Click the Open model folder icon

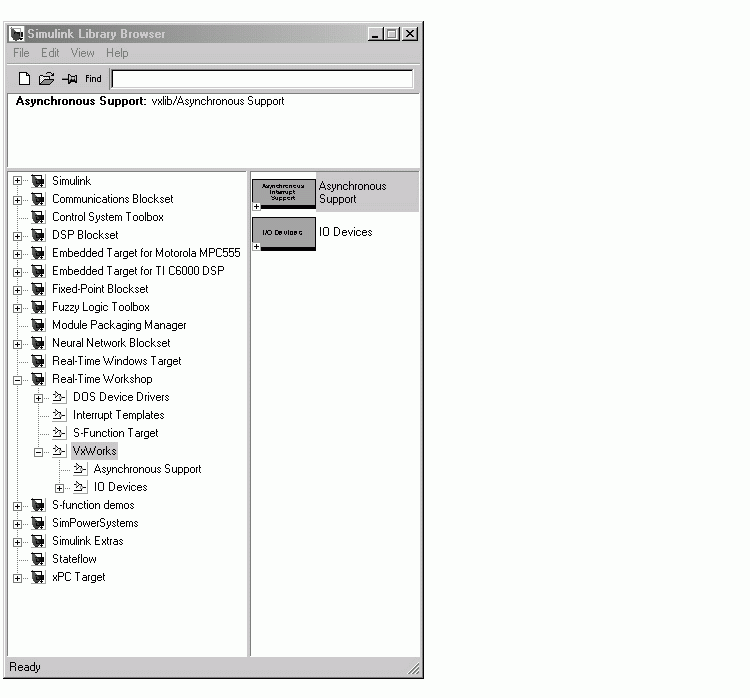[46, 78]
